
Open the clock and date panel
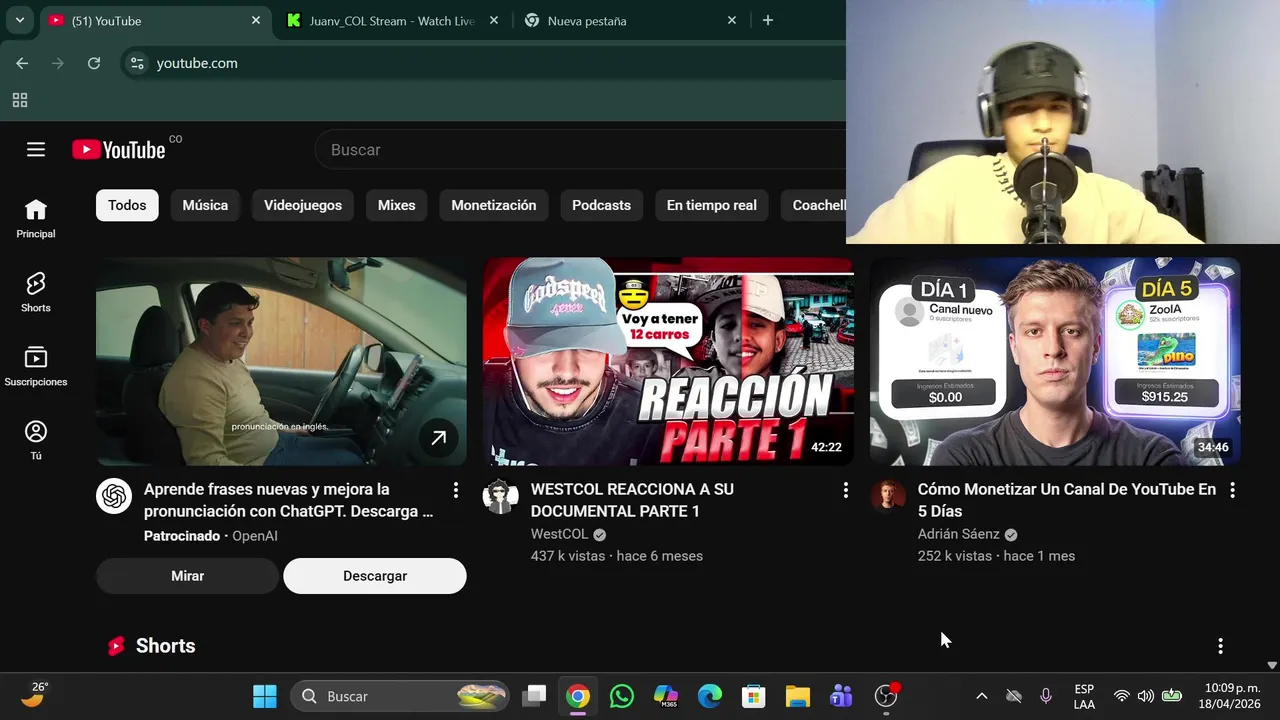tap(1231, 696)
